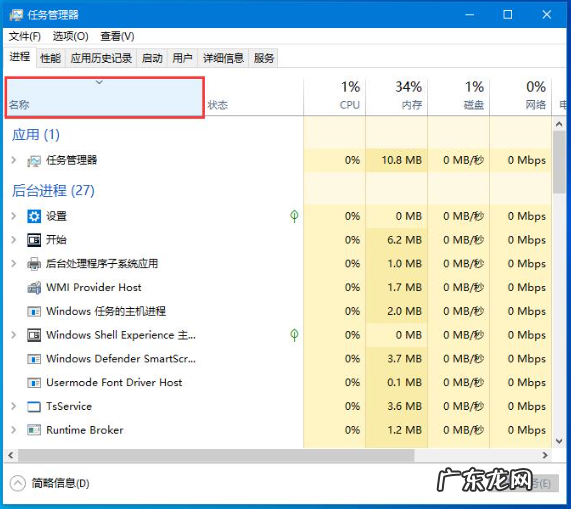Click the 0.1 MB memory value
Image resolution: width=571 pixels, height=509 pixels.
click(404, 383)
